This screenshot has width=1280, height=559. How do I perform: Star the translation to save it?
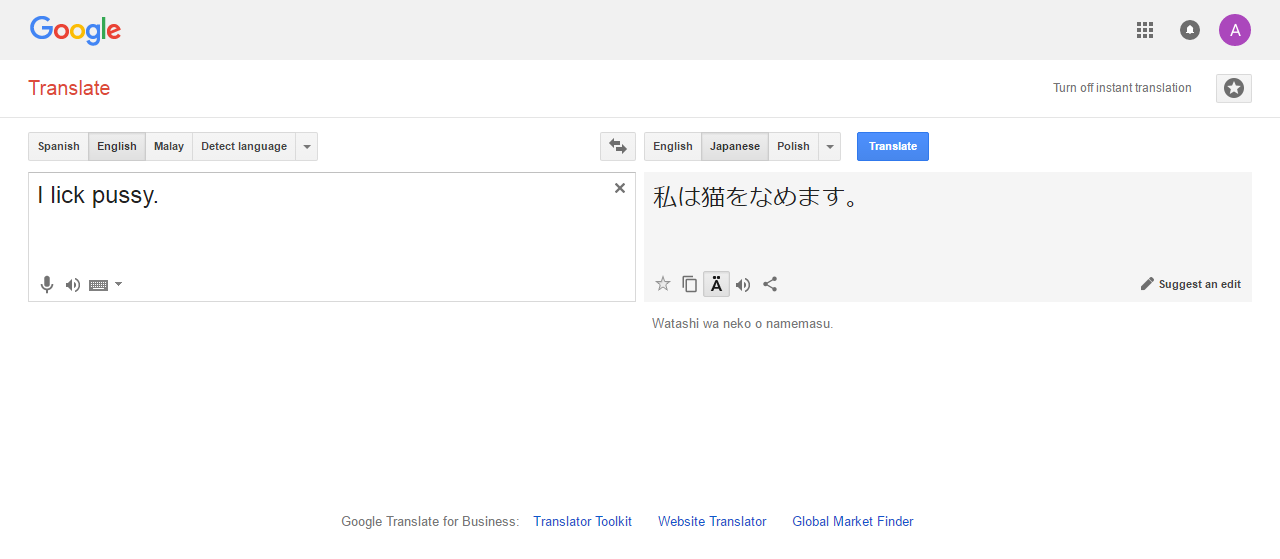pyautogui.click(x=662, y=284)
